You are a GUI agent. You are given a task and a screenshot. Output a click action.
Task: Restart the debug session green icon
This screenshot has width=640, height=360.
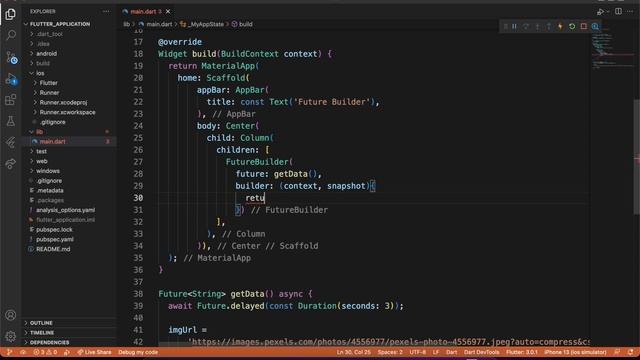[572, 27]
